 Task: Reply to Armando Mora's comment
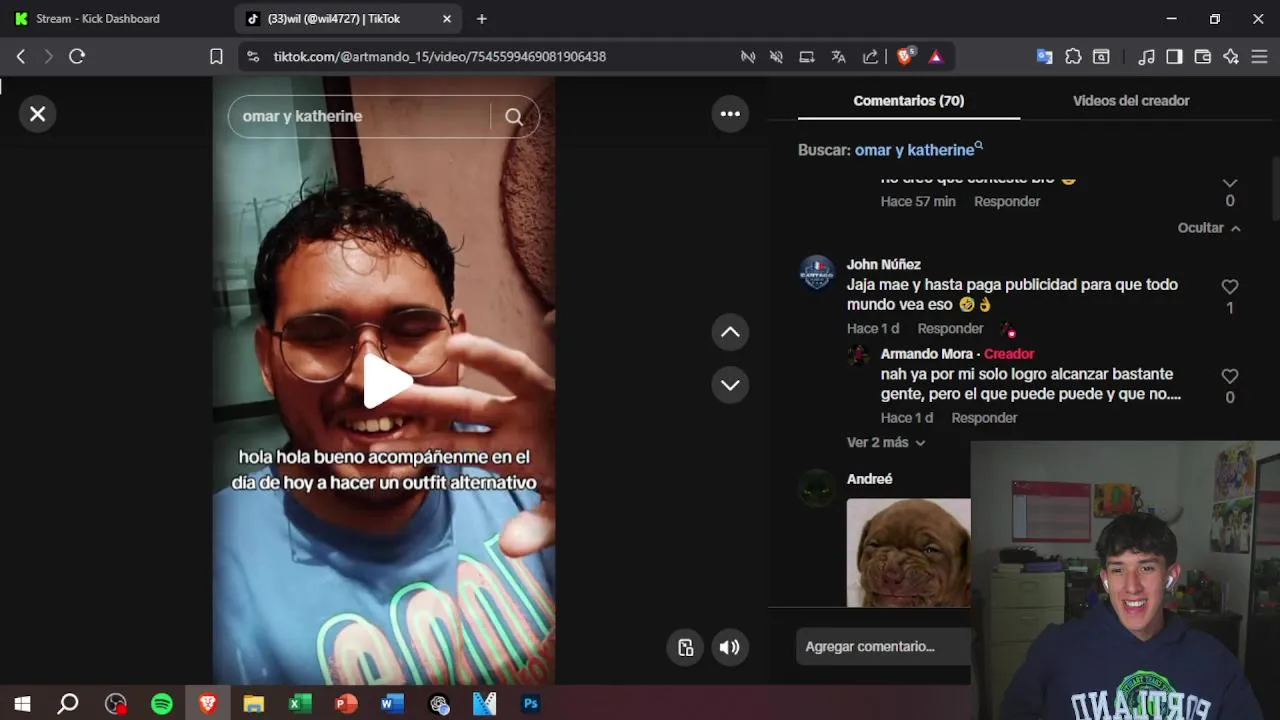coord(984,418)
